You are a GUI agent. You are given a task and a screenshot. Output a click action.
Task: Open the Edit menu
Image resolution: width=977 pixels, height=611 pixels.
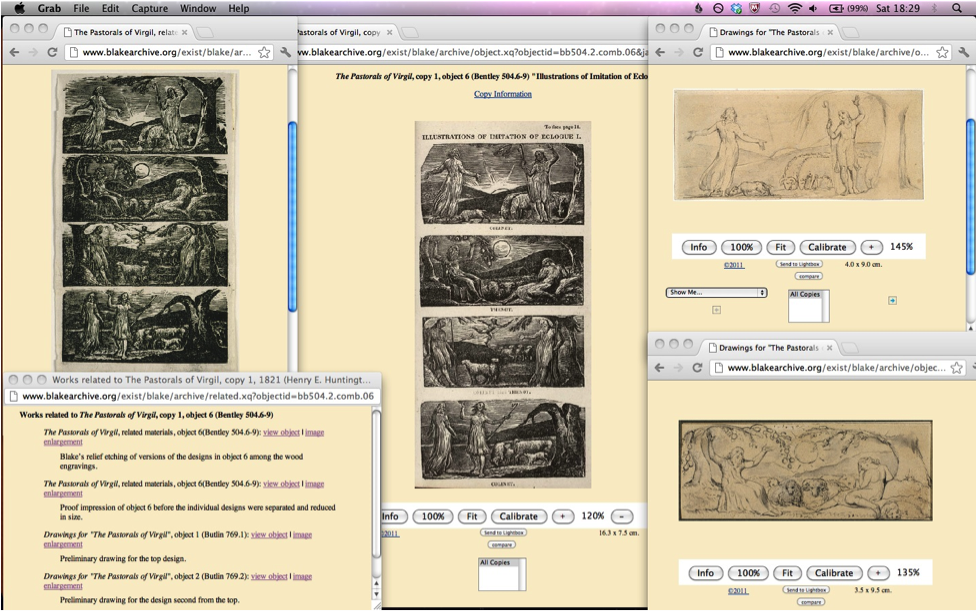coord(110,8)
